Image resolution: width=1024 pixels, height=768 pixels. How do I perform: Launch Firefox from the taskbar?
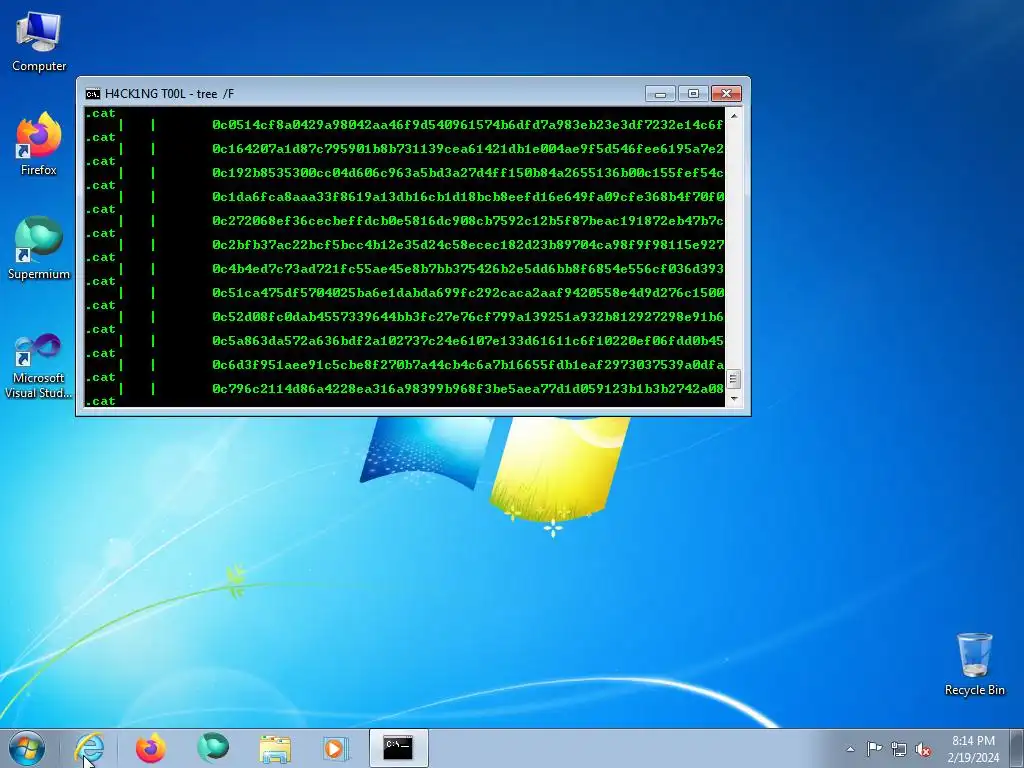(x=150, y=748)
